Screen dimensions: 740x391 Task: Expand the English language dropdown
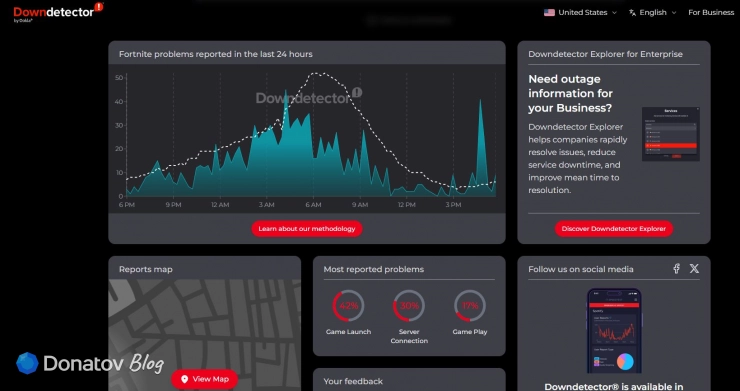(x=653, y=13)
